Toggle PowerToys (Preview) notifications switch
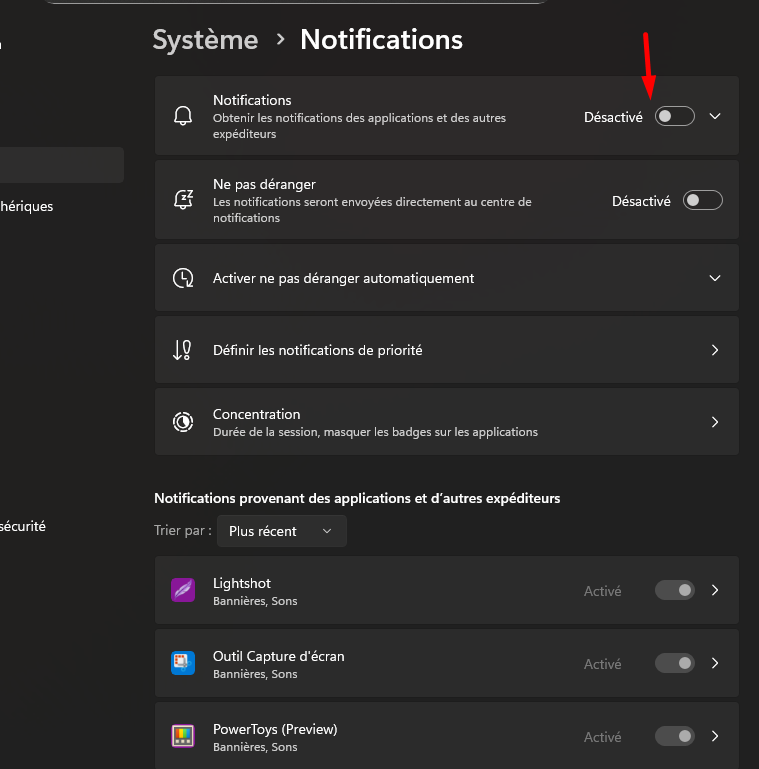The image size is (759, 769). [x=675, y=736]
